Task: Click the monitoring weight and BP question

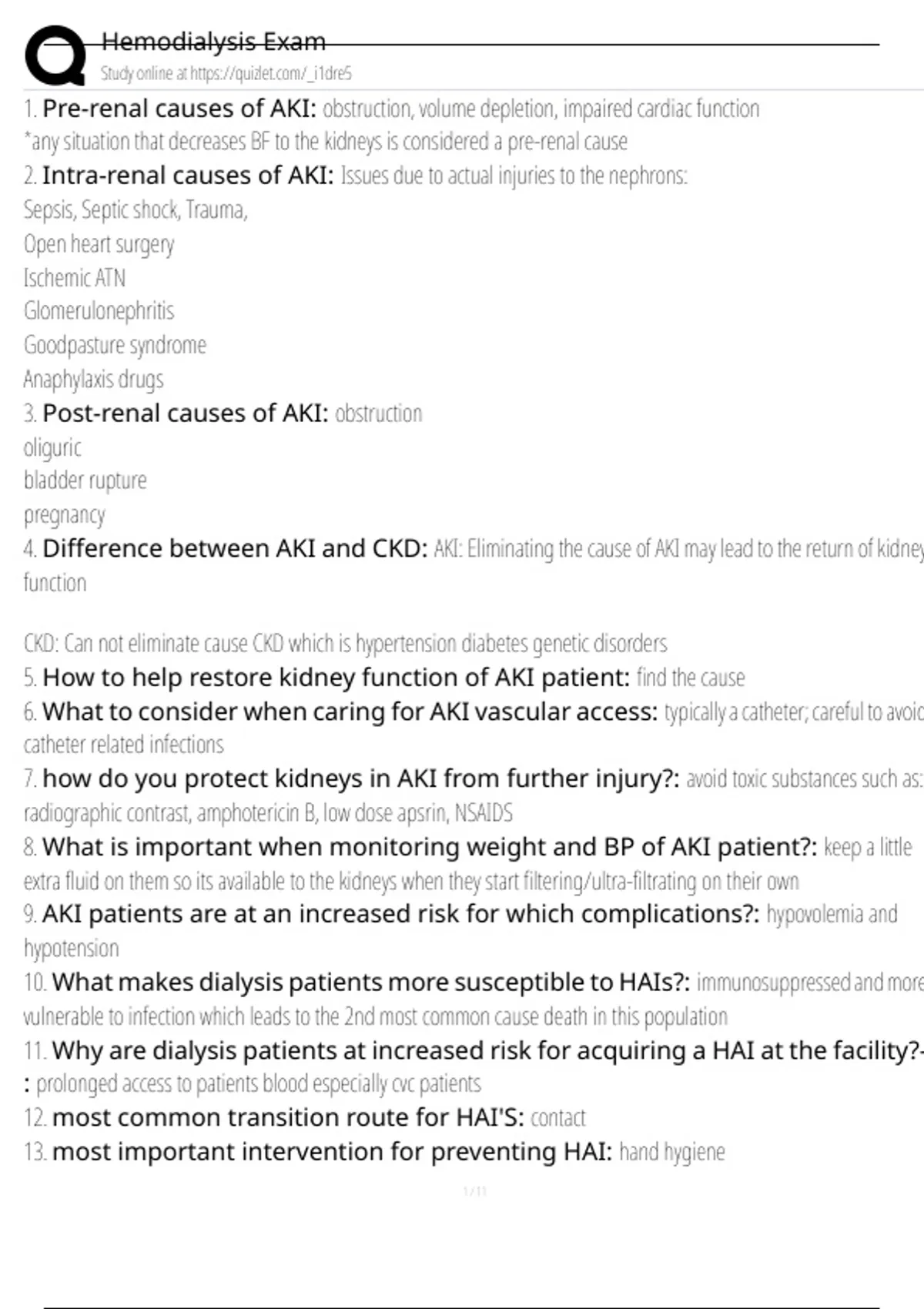Action: tap(429, 847)
